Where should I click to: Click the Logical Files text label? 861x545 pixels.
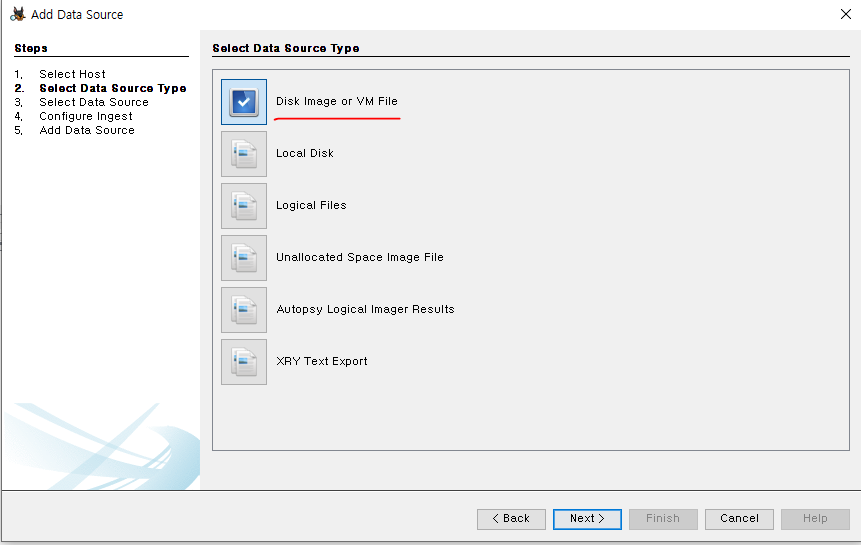click(x=311, y=205)
